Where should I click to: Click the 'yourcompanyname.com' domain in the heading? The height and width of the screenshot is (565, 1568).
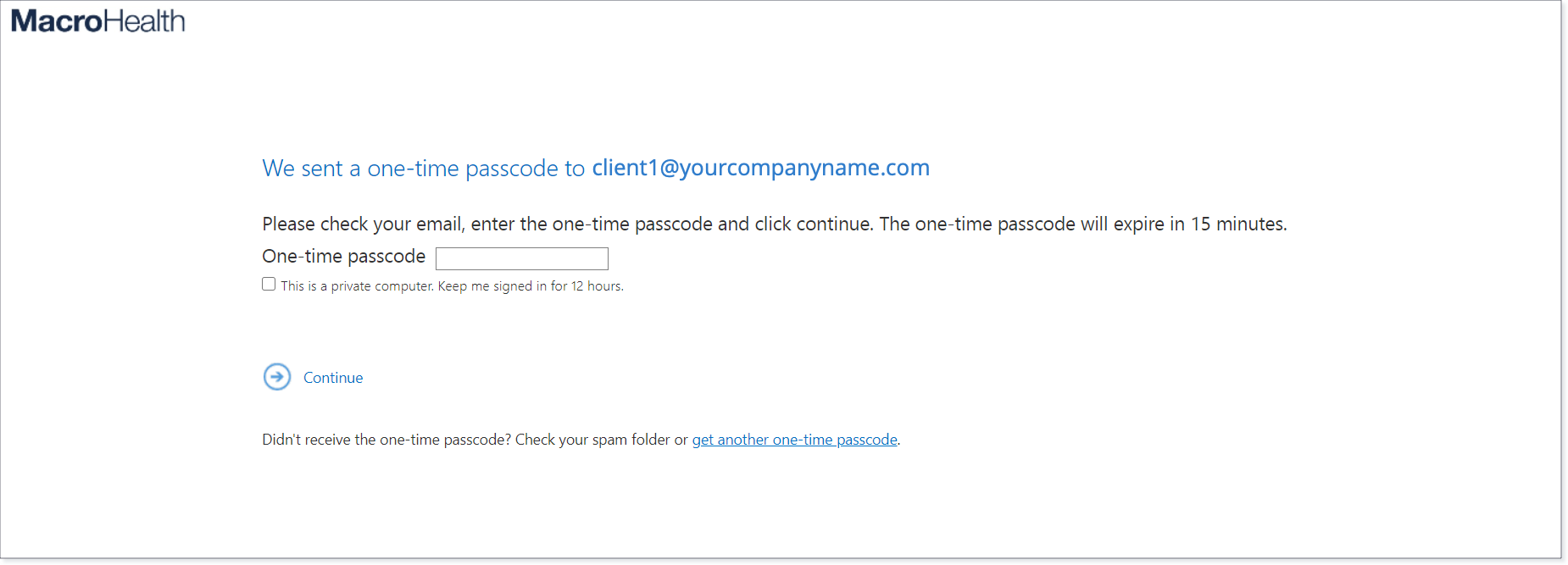pos(804,168)
